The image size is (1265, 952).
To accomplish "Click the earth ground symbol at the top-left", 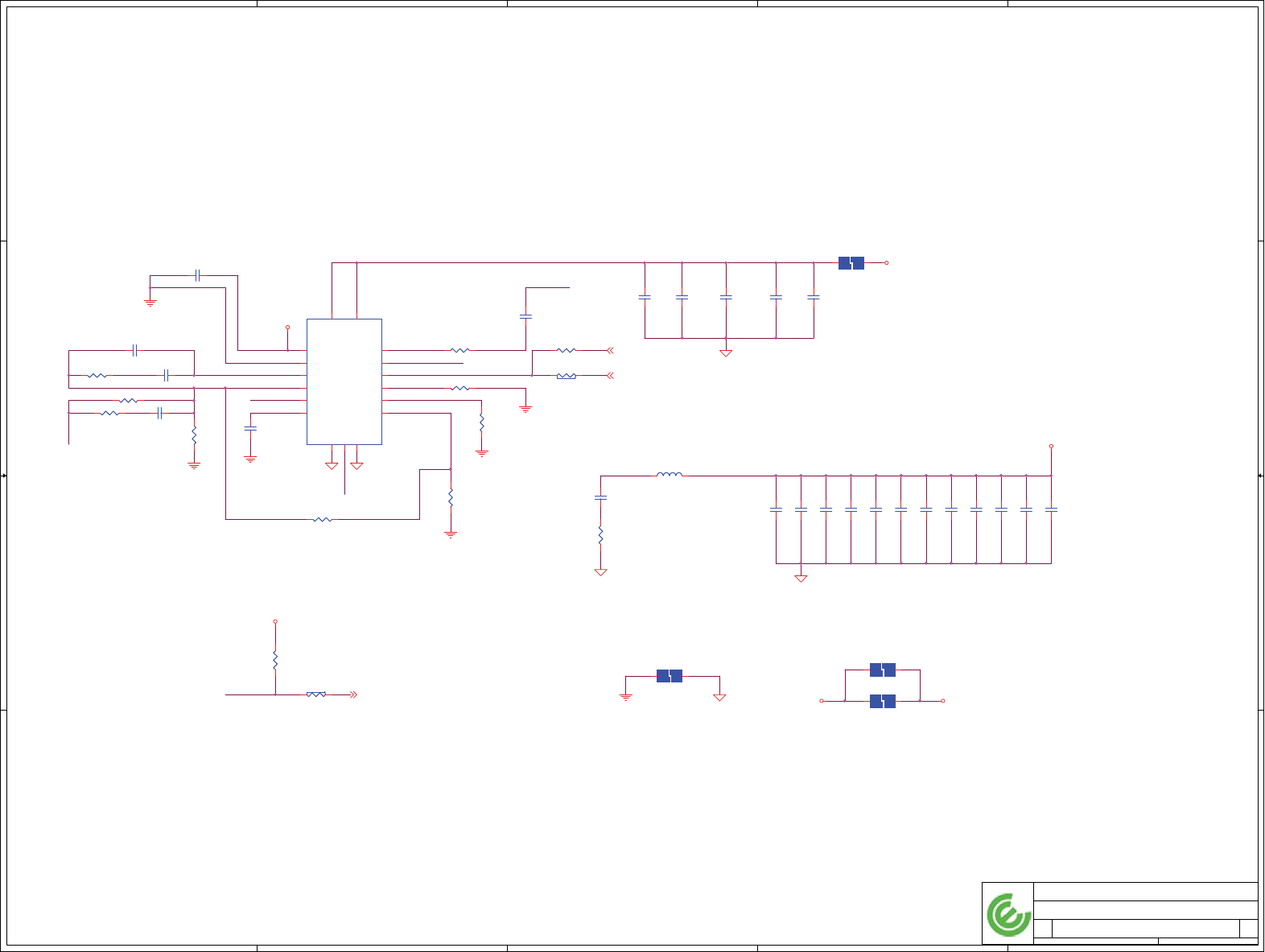I will 150,303.
